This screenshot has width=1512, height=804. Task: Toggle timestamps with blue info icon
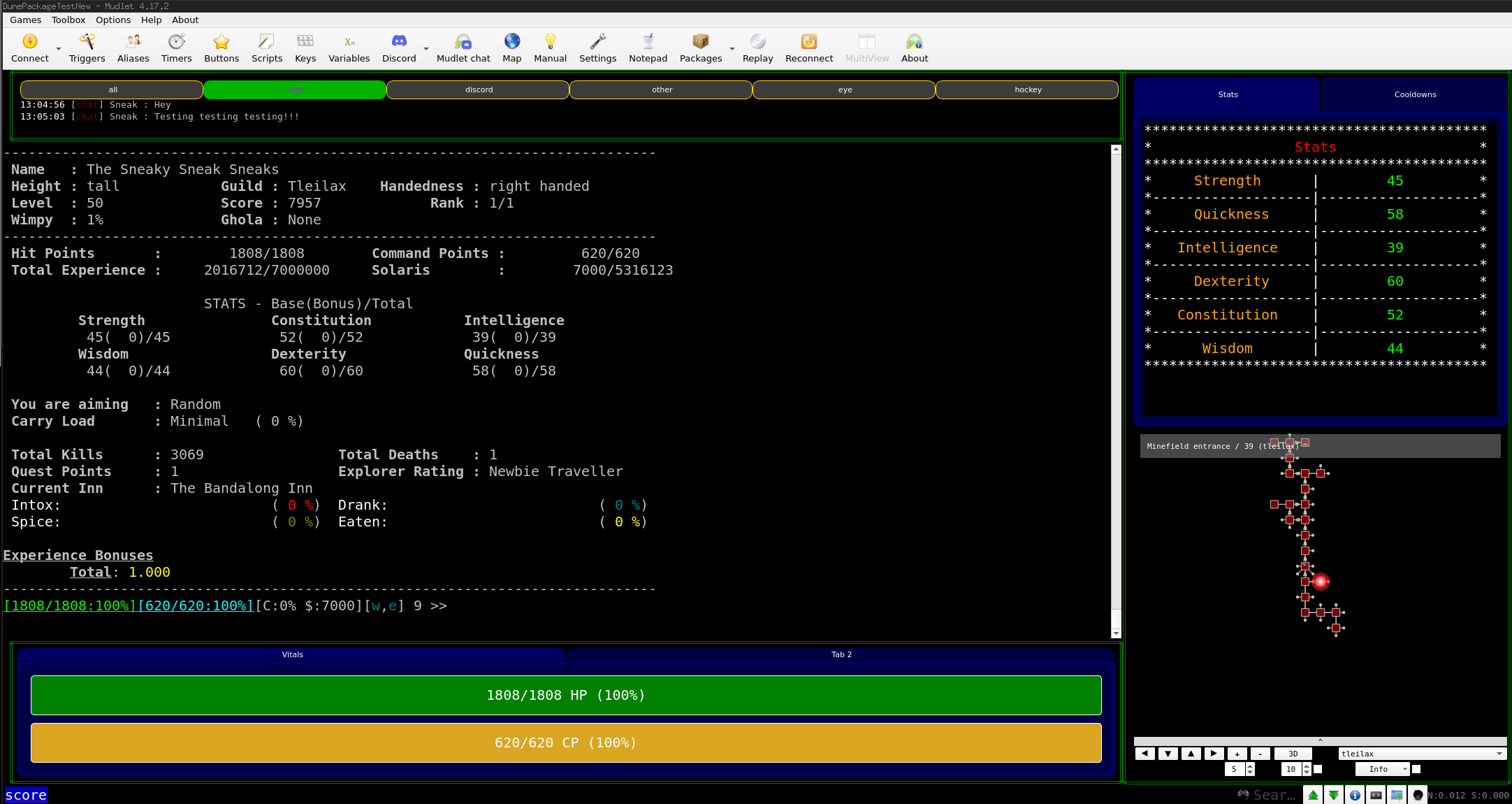coord(1355,795)
